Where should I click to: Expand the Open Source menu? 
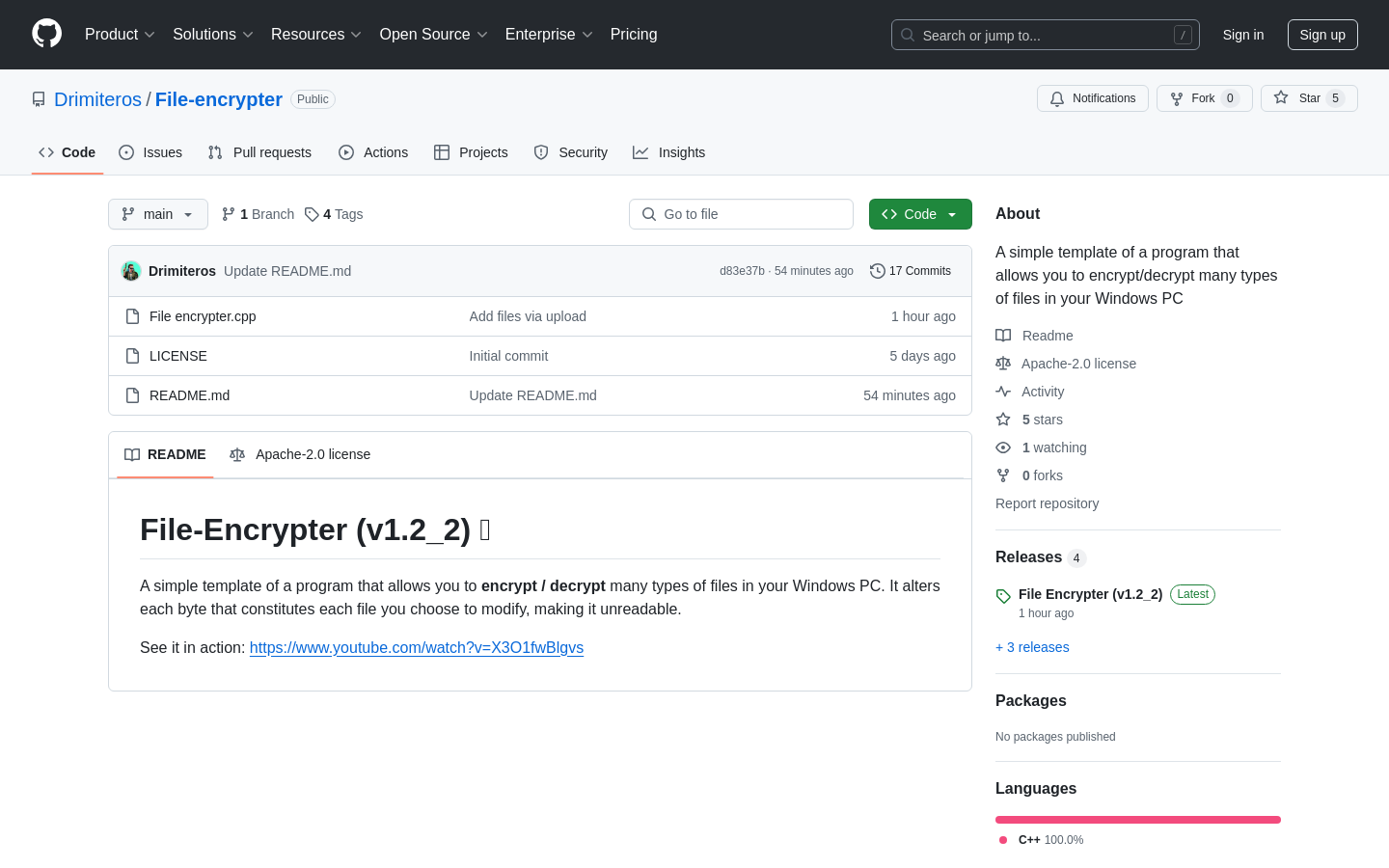[x=434, y=35]
